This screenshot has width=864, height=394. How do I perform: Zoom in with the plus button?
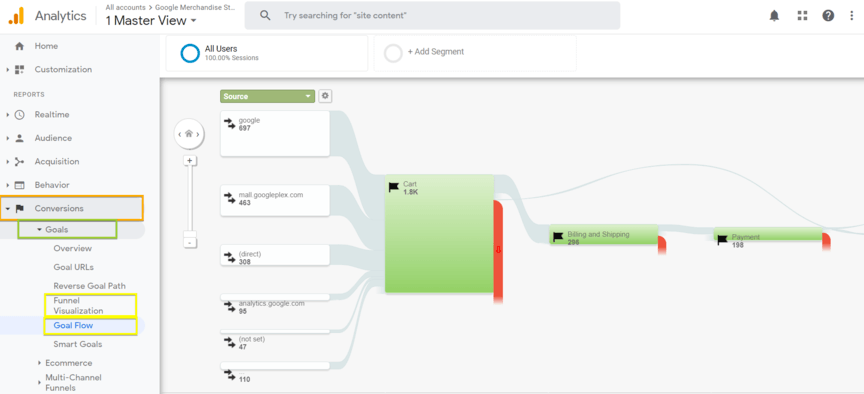point(190,160)
